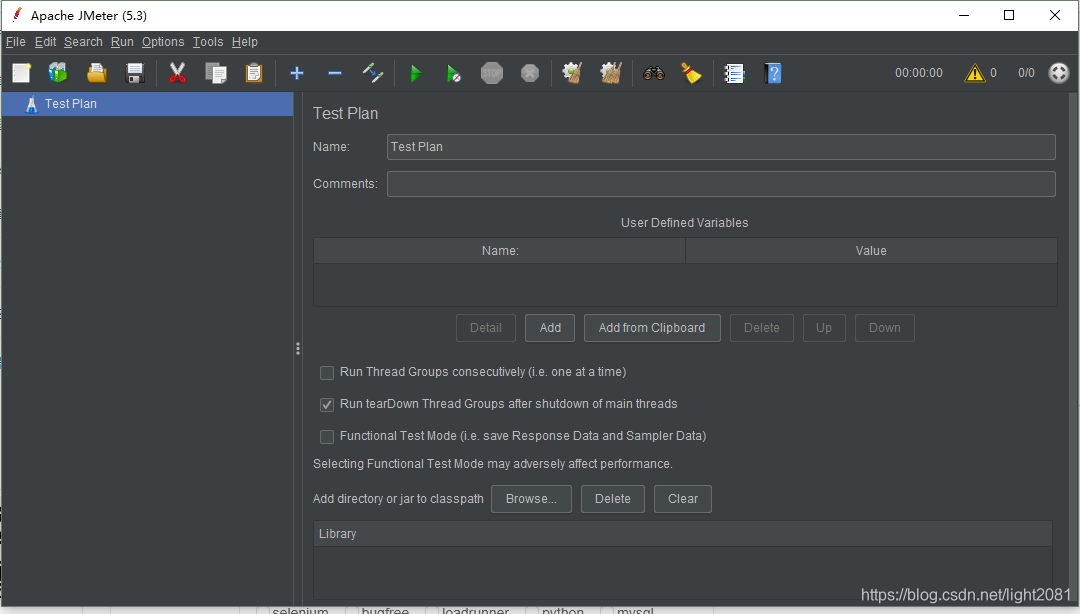
Task: Open the File menu
Action: [15, 42]
